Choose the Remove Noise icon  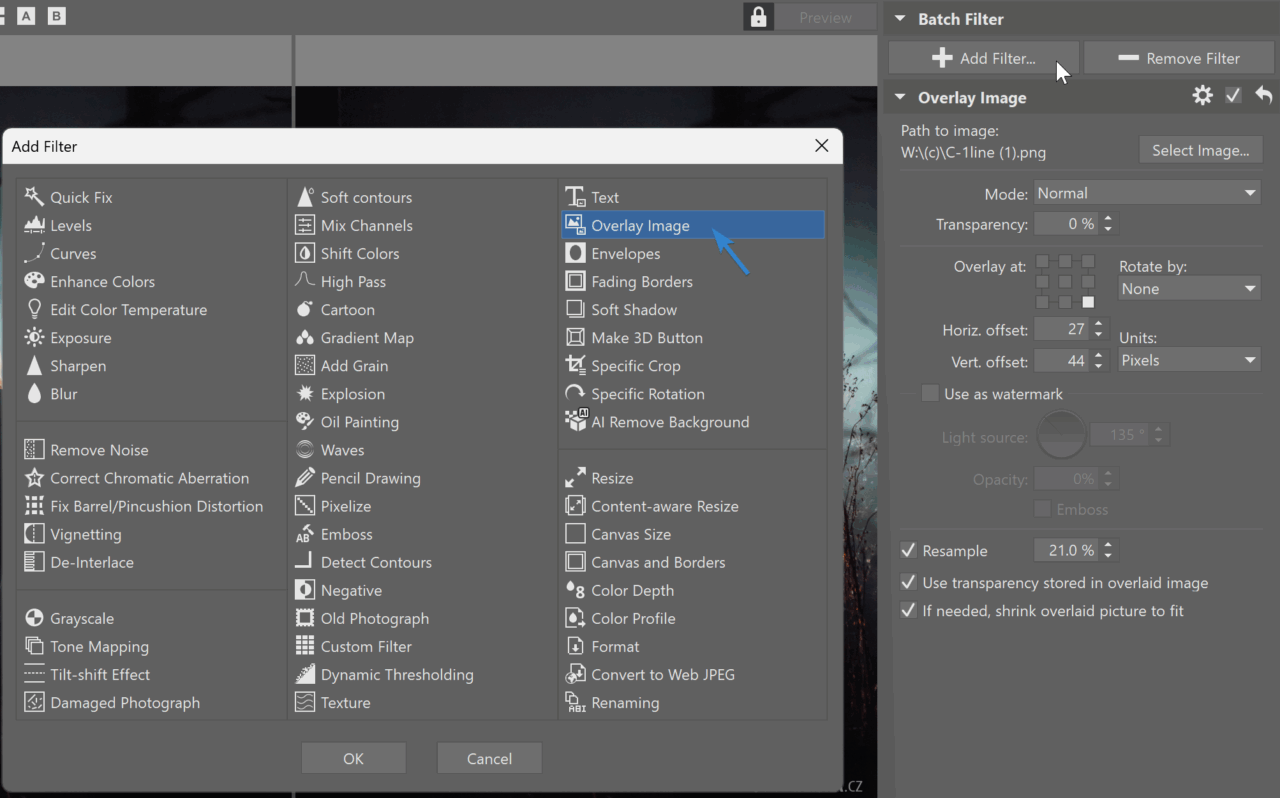(34, 450)
